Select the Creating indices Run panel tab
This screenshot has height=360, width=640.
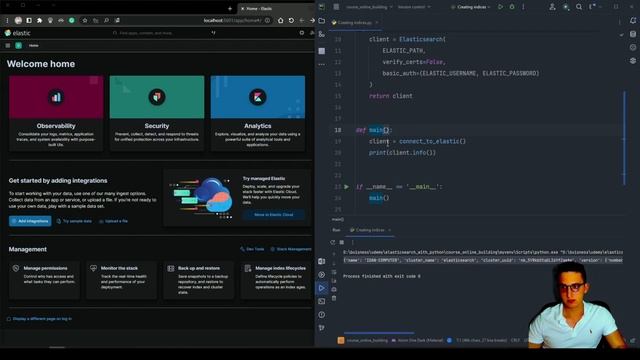370,230
